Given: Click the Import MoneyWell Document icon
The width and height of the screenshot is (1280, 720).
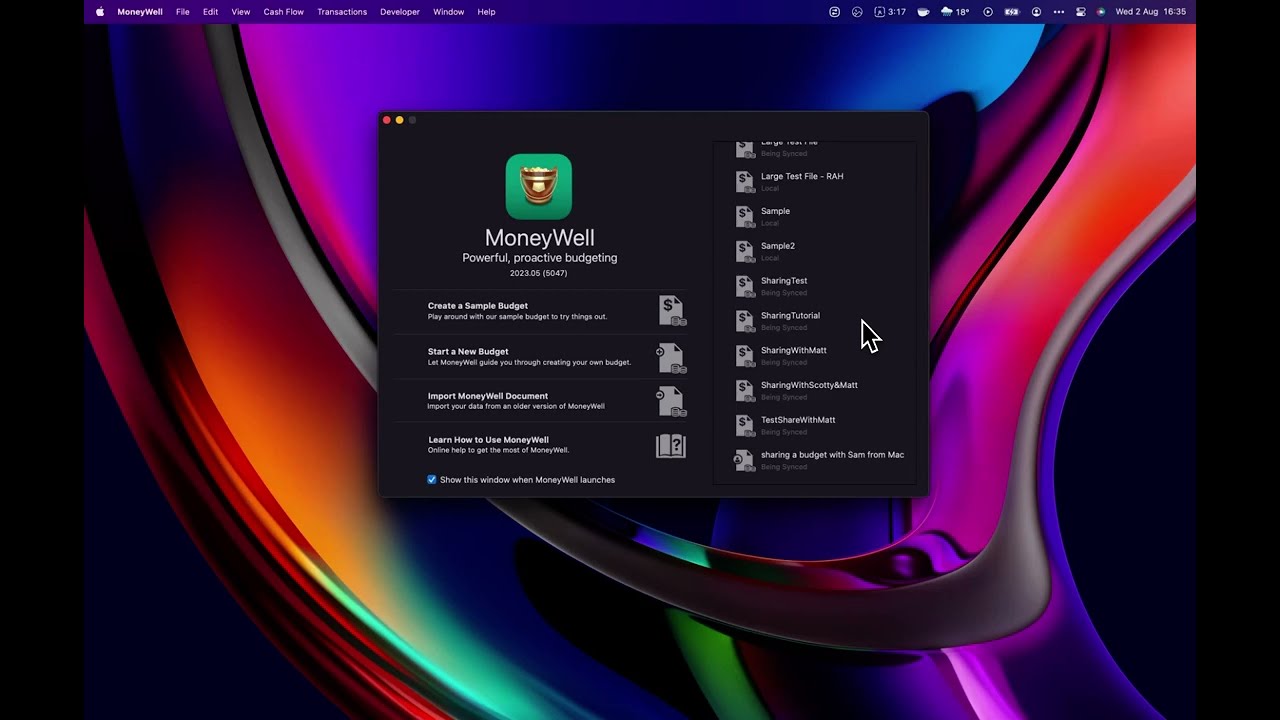Looking at the screenshot, I should [671, 401].
